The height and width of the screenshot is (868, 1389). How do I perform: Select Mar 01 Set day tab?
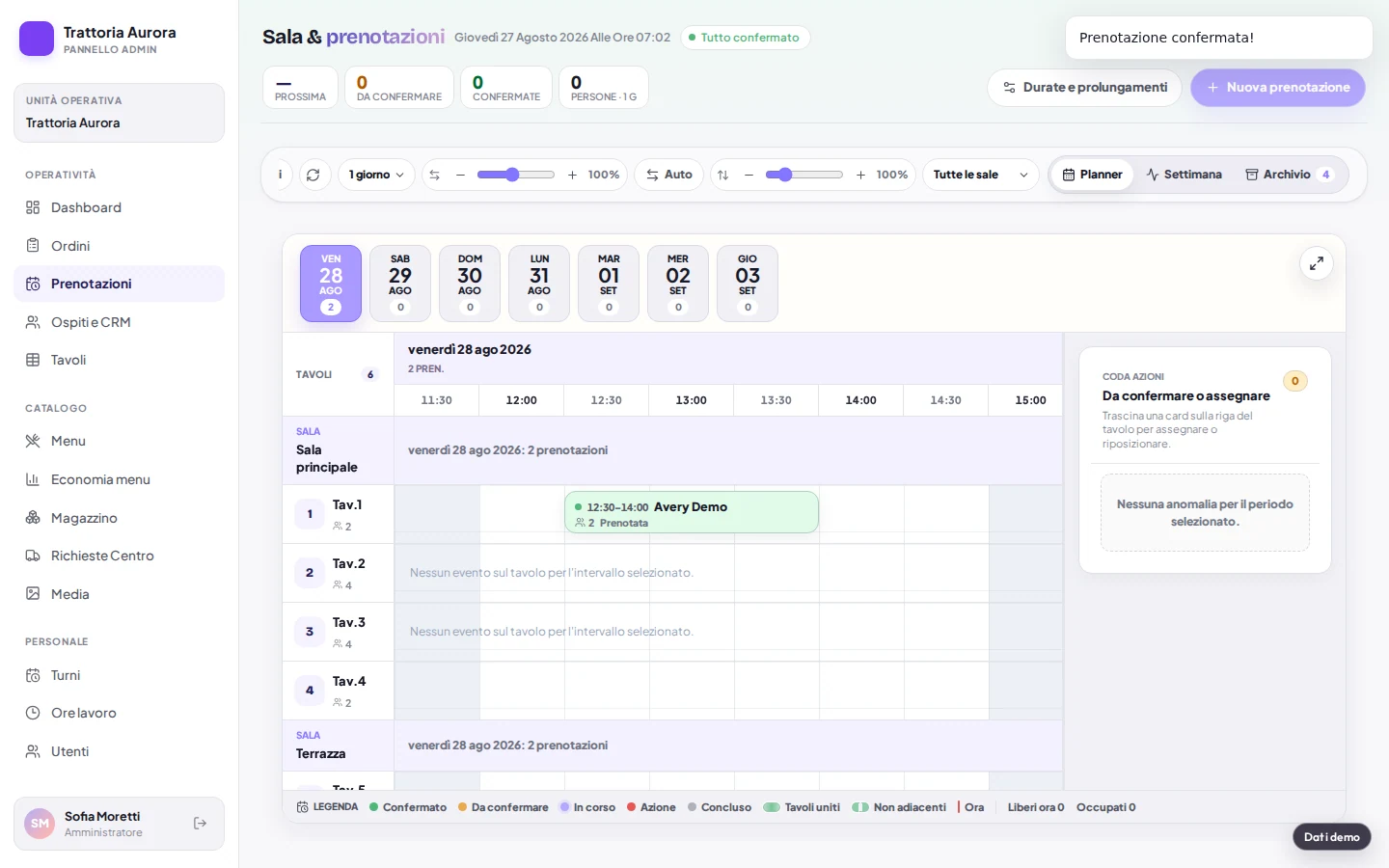pos(609,284)
